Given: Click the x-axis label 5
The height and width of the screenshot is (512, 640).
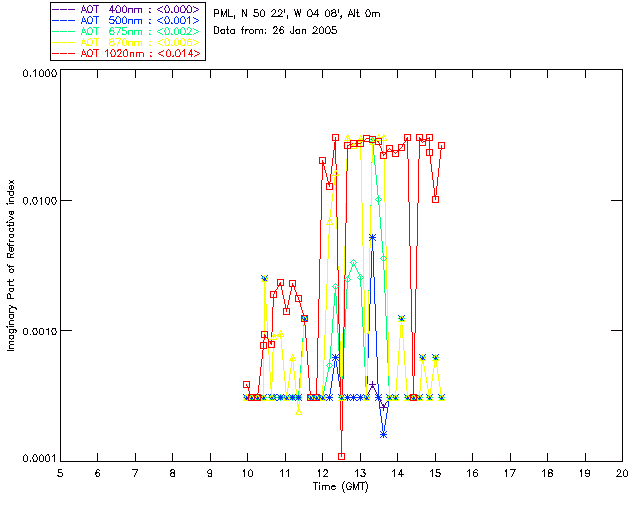Looking at the screenshot, I should [x=60, y=473].
